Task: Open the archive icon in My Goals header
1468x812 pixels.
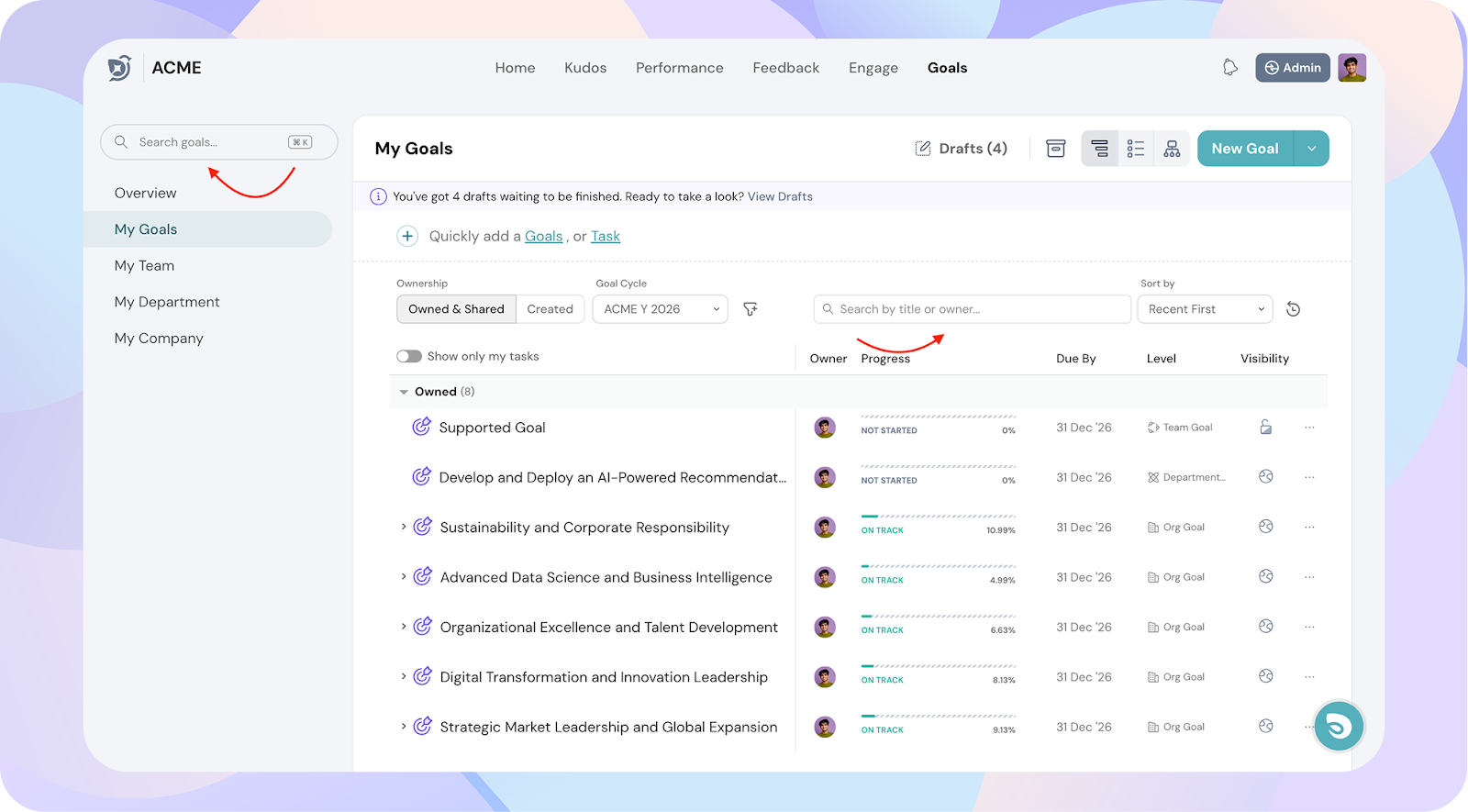Action: click(1056, 149)
